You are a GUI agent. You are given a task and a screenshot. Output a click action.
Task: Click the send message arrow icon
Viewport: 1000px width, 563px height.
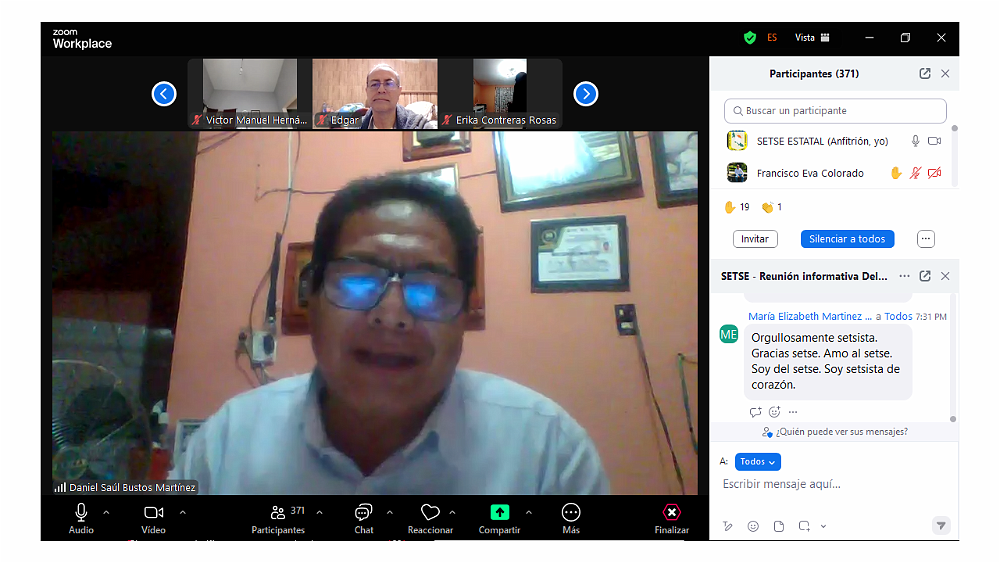[940, 525]
